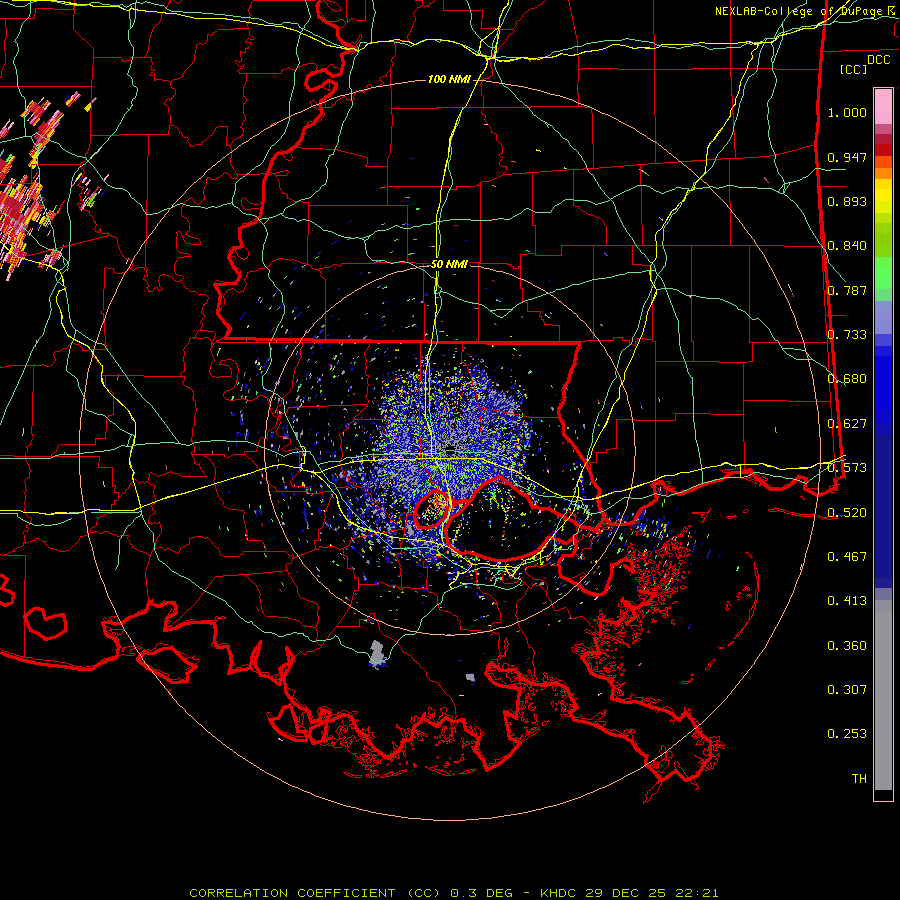Click the 0.413 value on the legend
The width and height of the screenshot is (900, 900).
(847, 600)
